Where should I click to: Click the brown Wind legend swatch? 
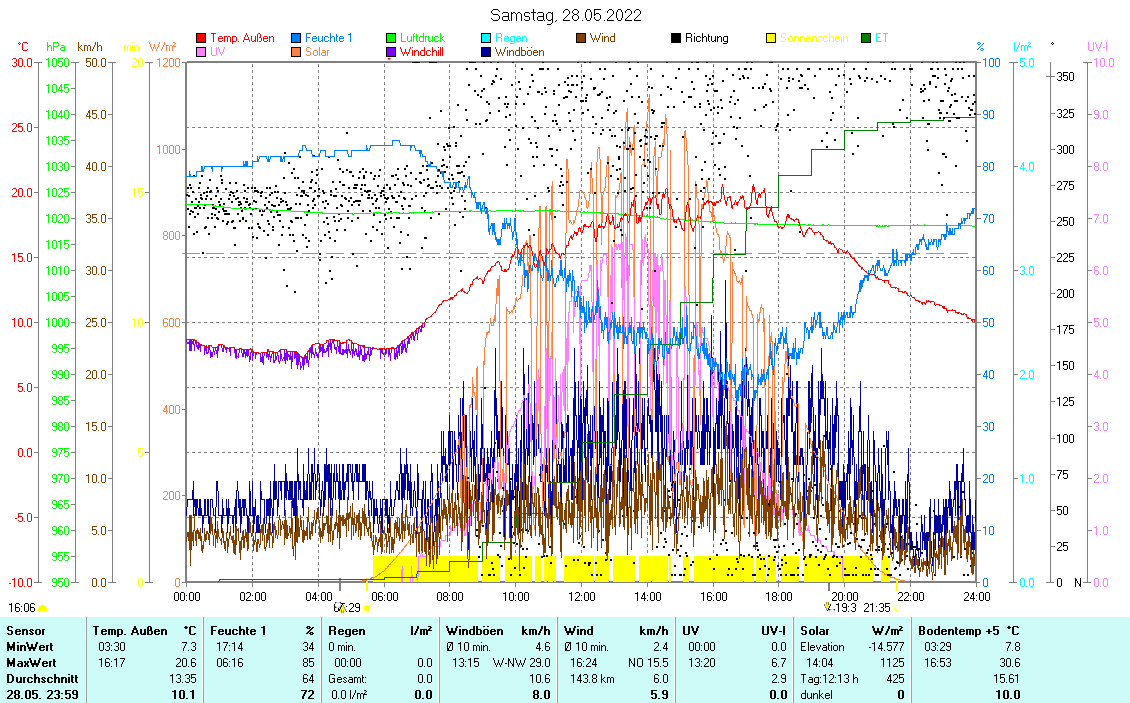click(581, 38)
